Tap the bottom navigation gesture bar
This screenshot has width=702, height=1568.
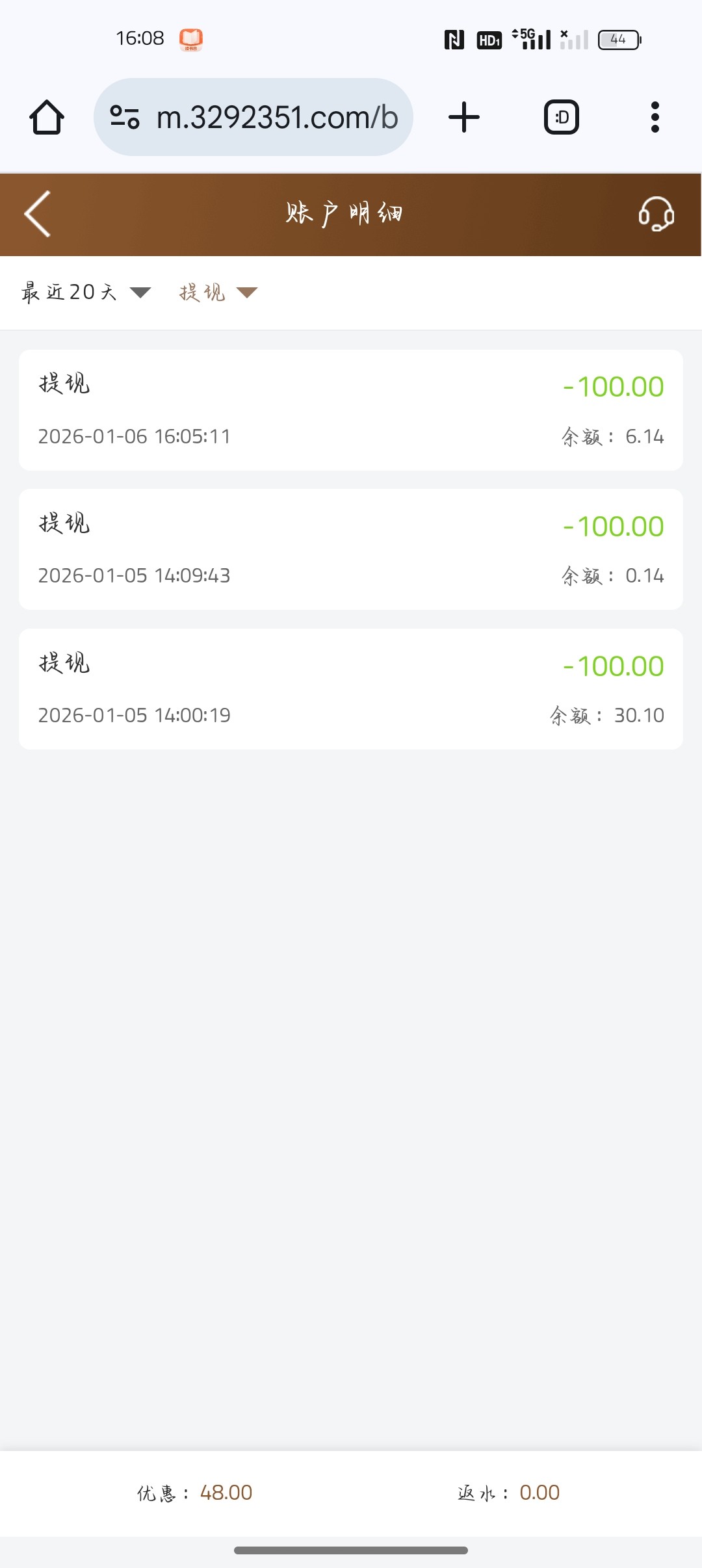[351, 1550]
